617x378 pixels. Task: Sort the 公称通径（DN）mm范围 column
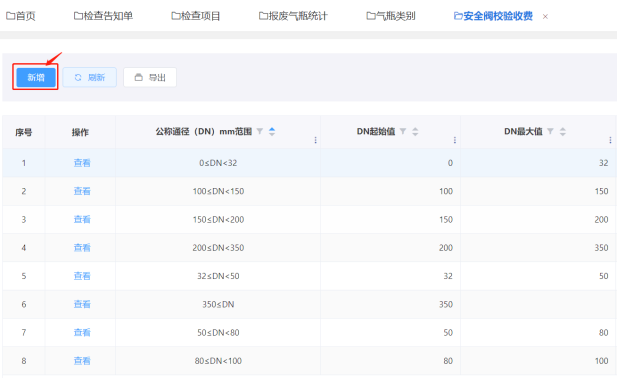272,131
